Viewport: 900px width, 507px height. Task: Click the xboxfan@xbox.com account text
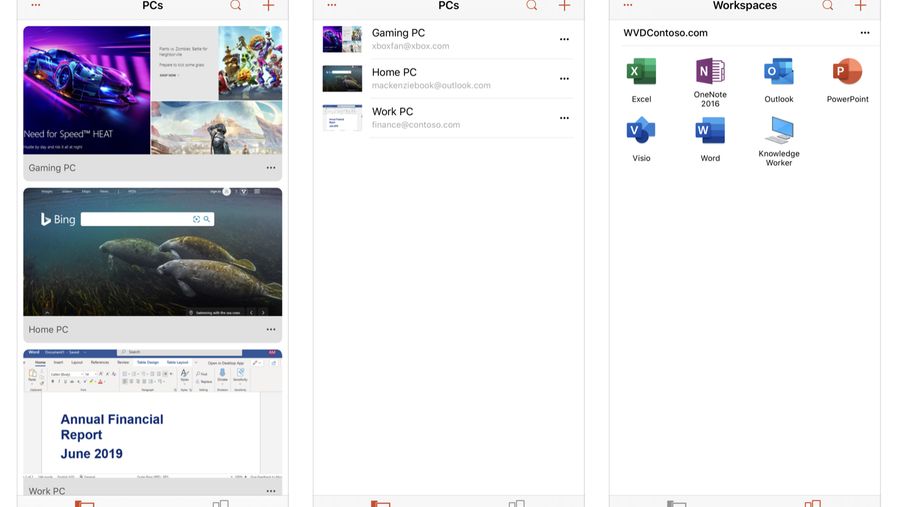pyautogui.click(x=410, y=46)
